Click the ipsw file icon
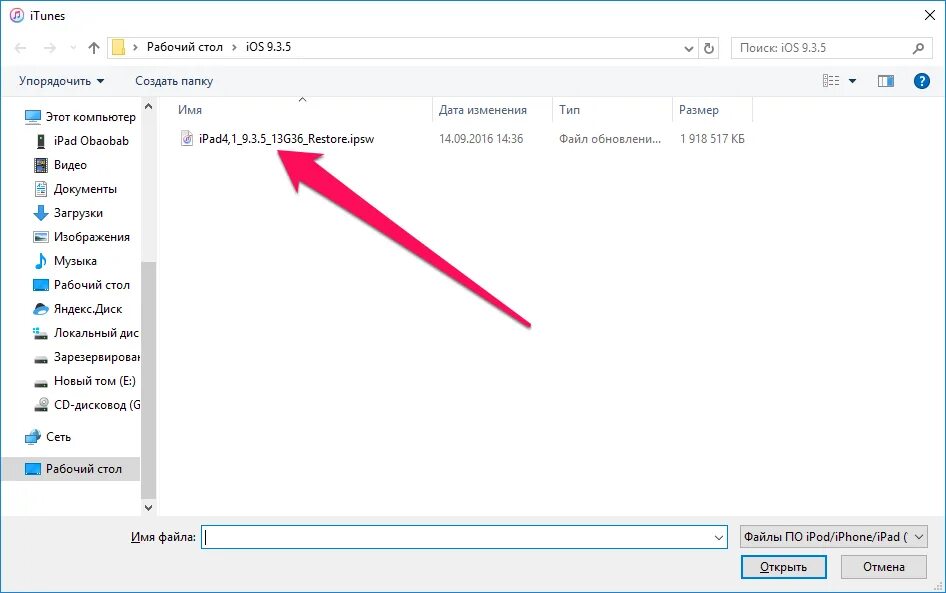 pyautogui.click(x=187, y=139)
